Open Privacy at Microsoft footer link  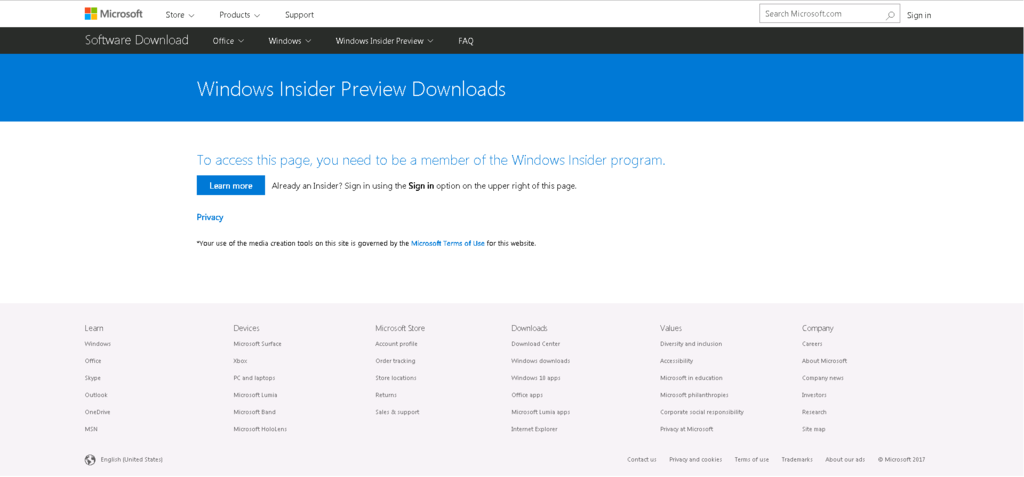tap(686, 429)
